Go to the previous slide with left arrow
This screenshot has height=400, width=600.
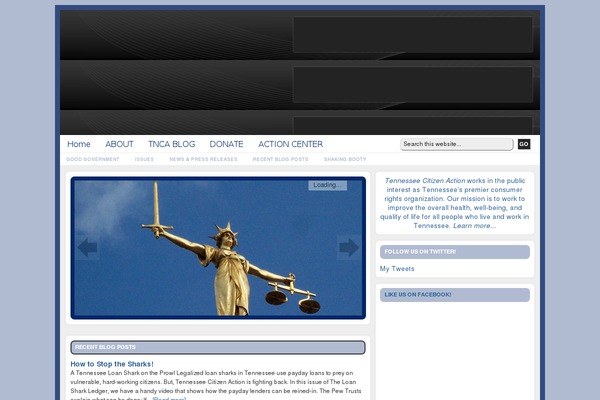(87, 247)
